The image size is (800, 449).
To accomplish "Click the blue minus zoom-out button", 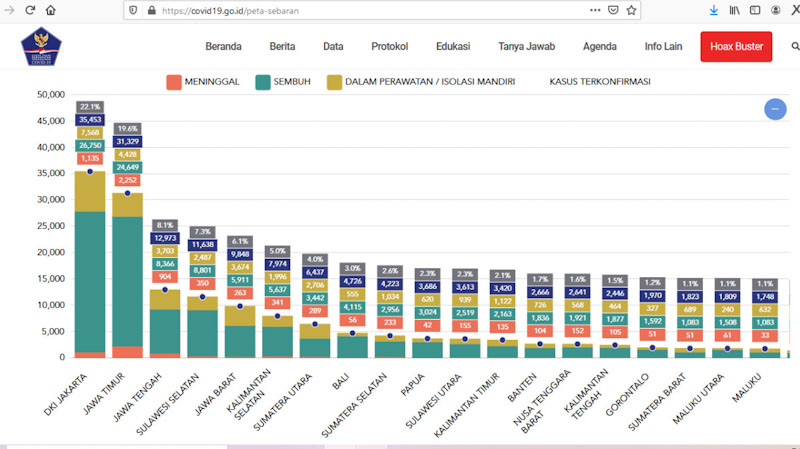I will pyautogui.click(x=775, y=109).
